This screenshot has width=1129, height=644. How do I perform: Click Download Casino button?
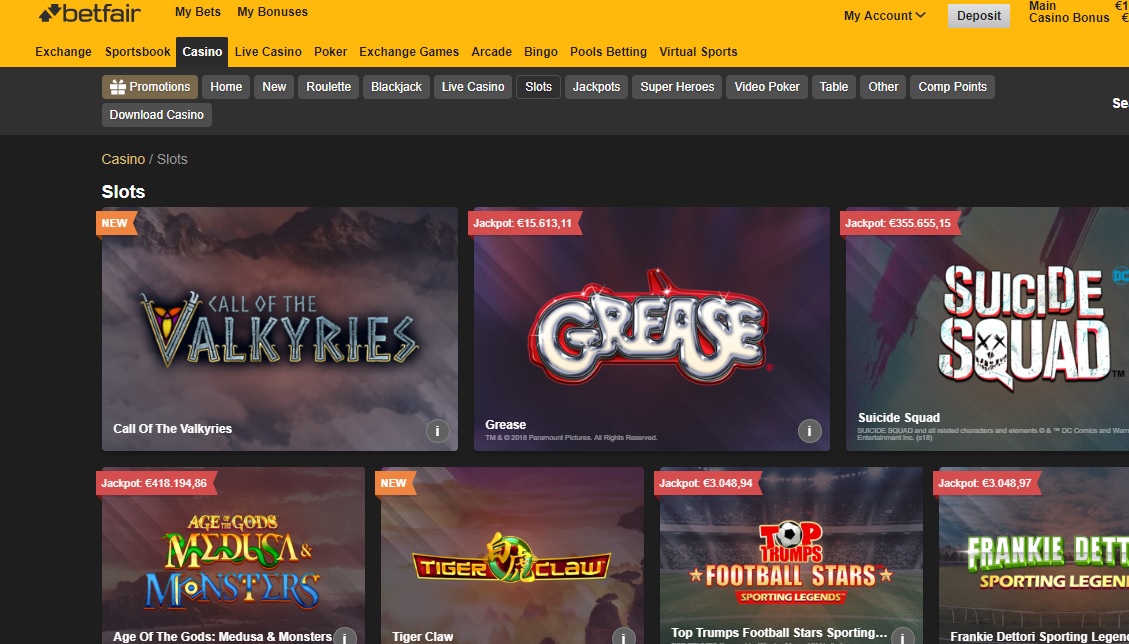click(x=157, y=115)
